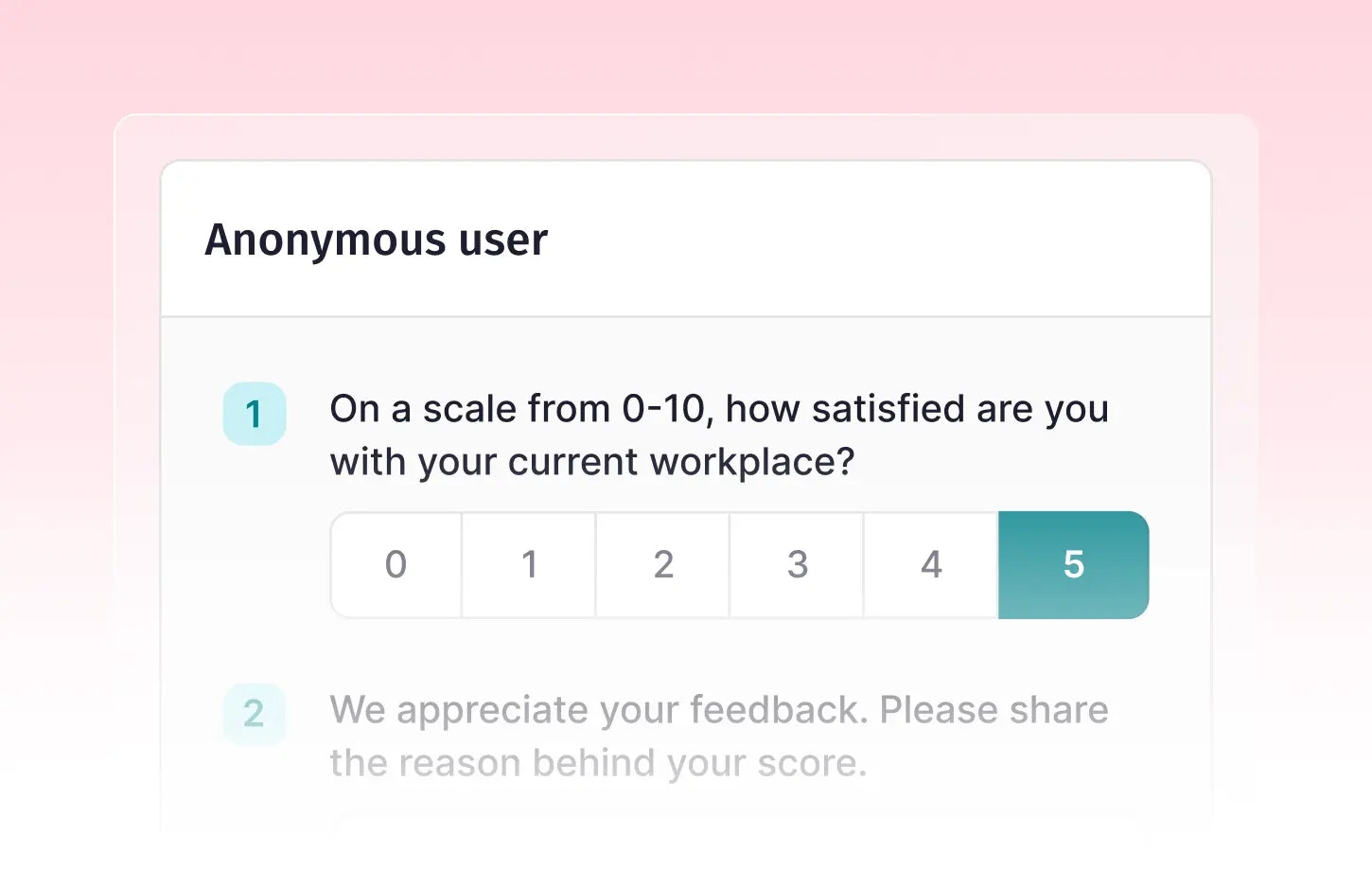The width and height of the screenshot is (1372, 871).
Task: Click the 'Please share' text in question two
Action: pos(994,710)
